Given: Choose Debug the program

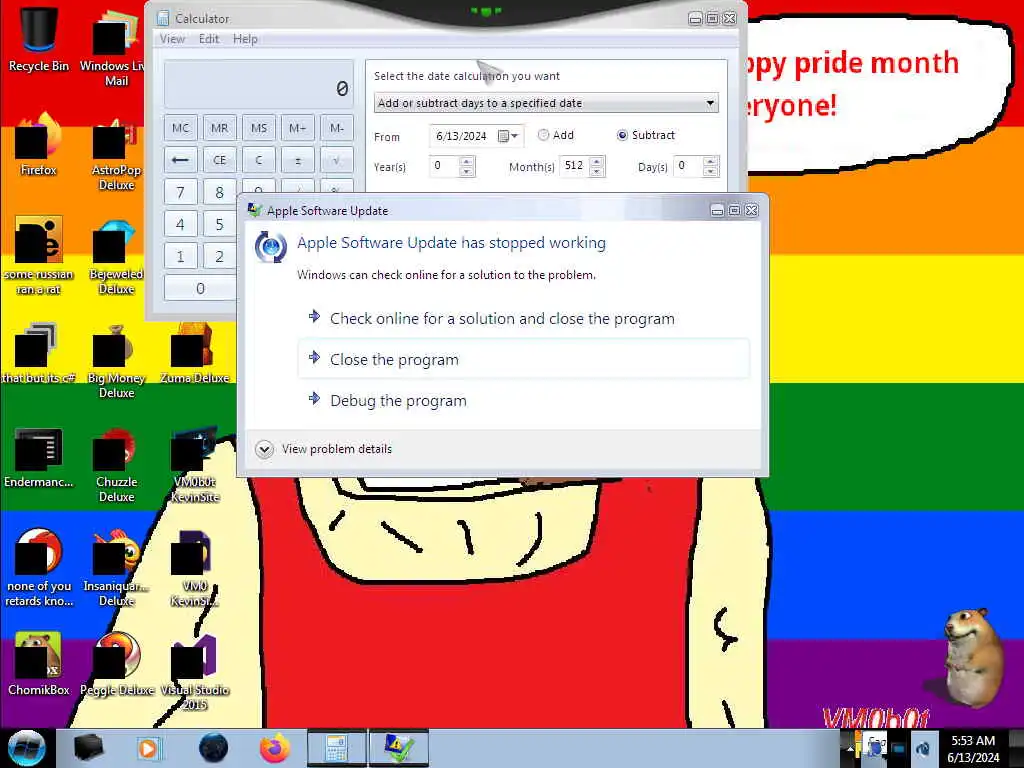Looking at the screenshot, I should 523,400.
